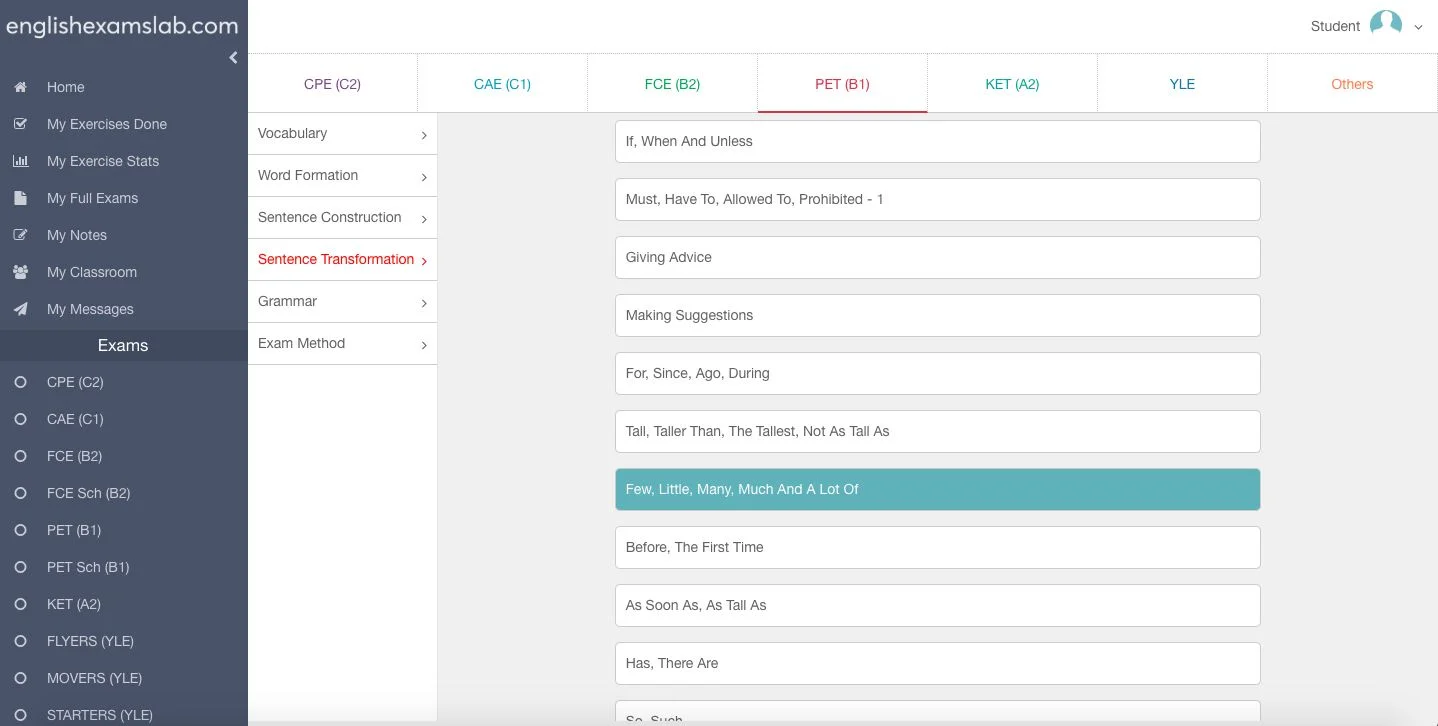Collapse the sidebar with the arrow
This screenshot has height=726, width=1438.
pos(233,57)
